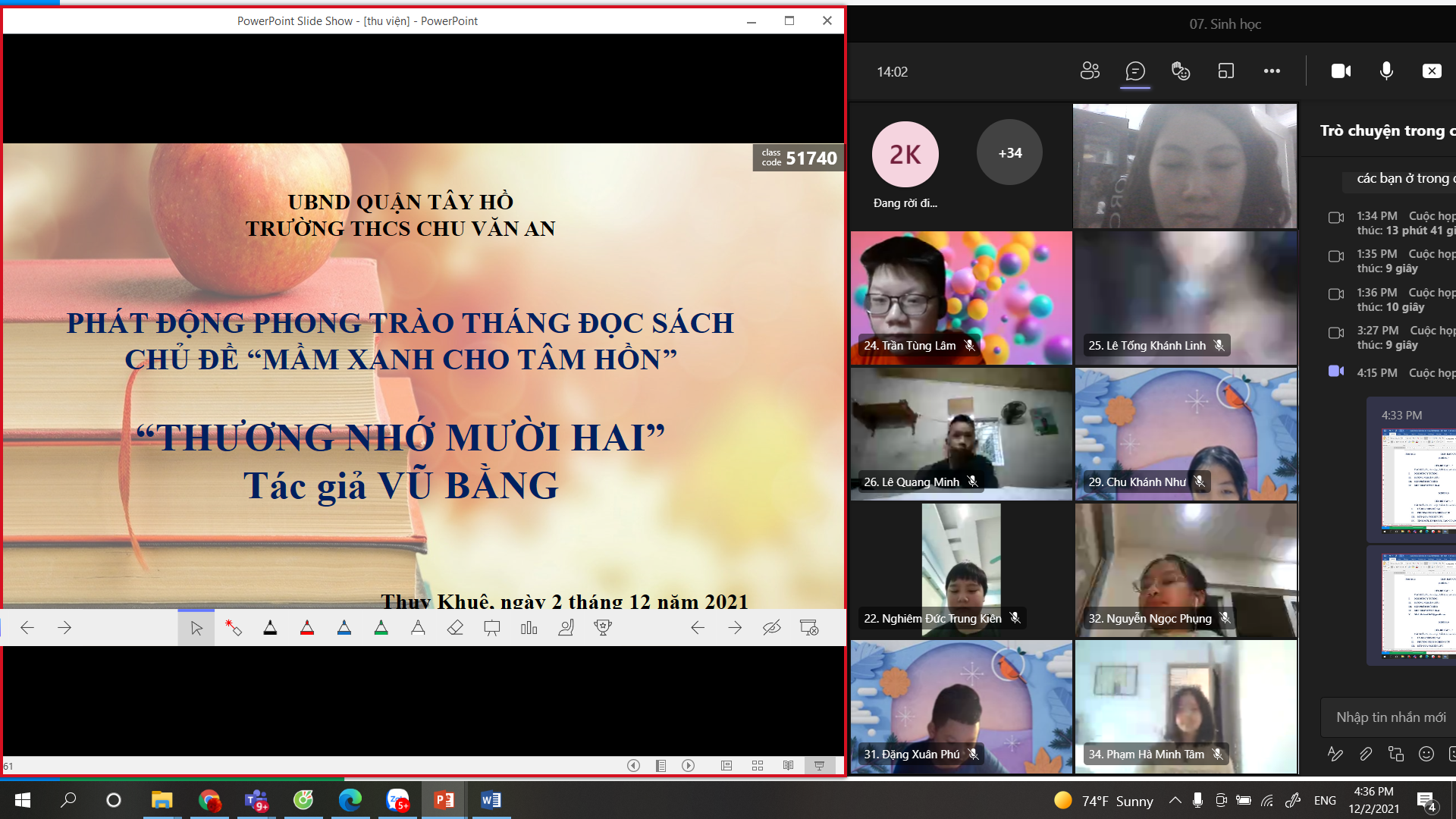Select Trần Tùng Lâm video tile

point(961,298)
